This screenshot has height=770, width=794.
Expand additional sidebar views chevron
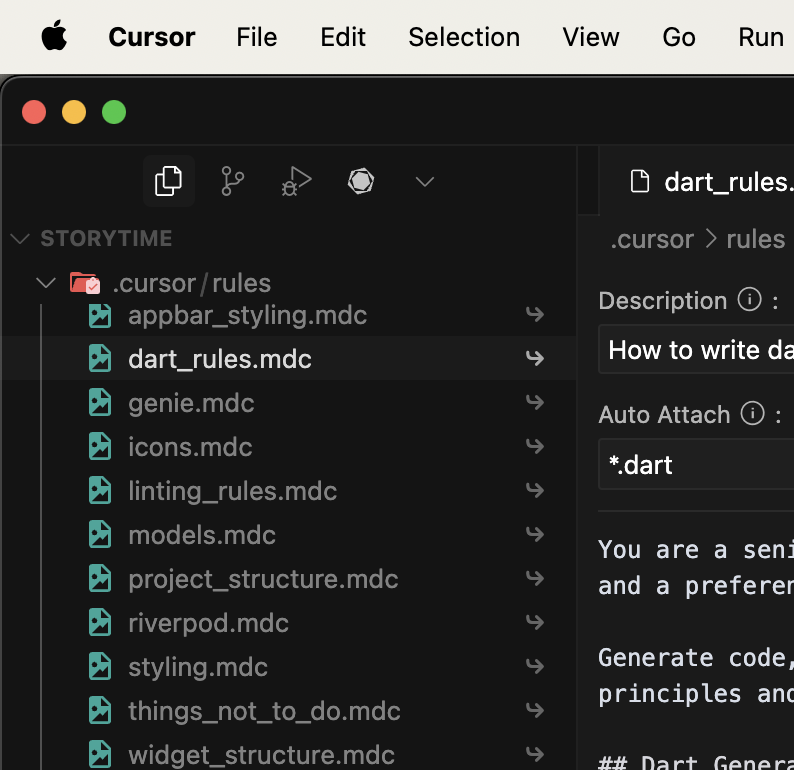pyautogui.click(x=424, y=181)
